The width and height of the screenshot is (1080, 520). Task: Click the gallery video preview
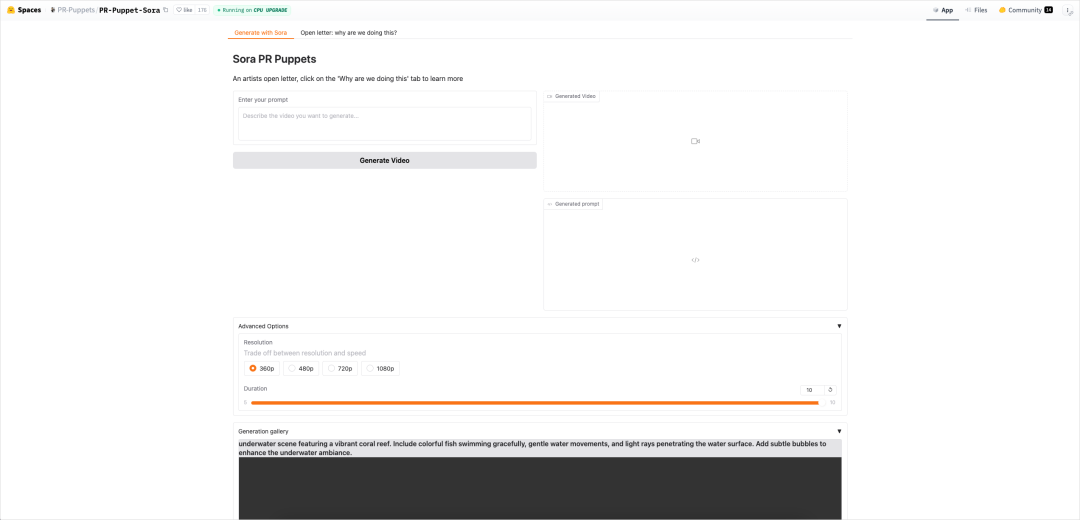540,488
